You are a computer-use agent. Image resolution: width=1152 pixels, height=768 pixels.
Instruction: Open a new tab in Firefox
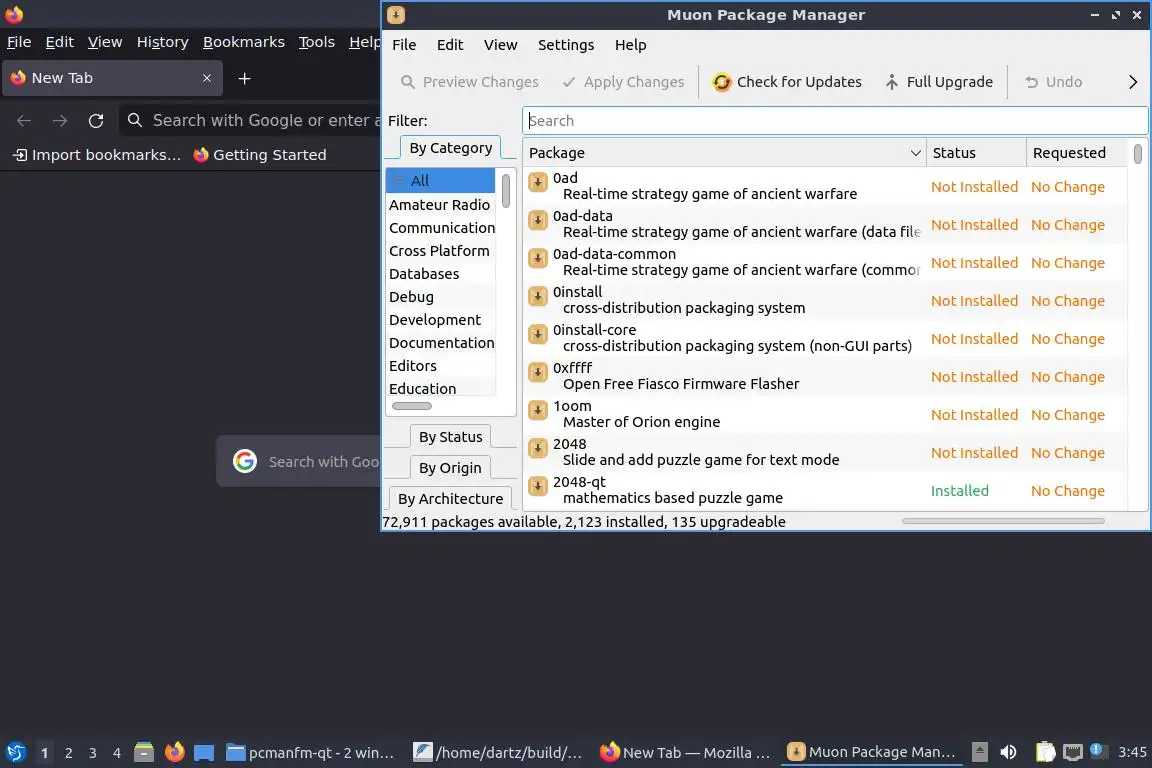pyautogui.click(x=245, y=79)
